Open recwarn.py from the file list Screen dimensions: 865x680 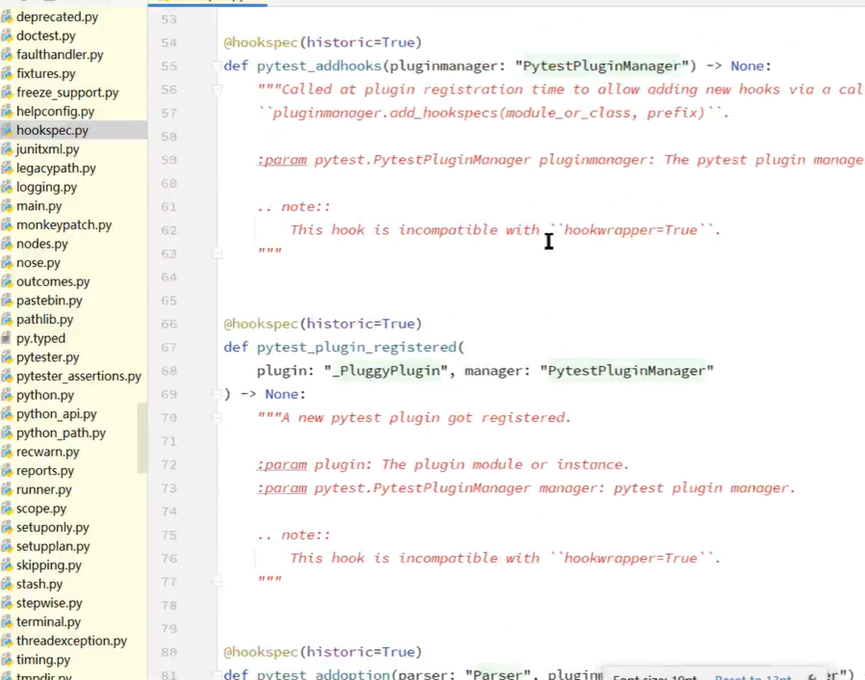point(47,452)
